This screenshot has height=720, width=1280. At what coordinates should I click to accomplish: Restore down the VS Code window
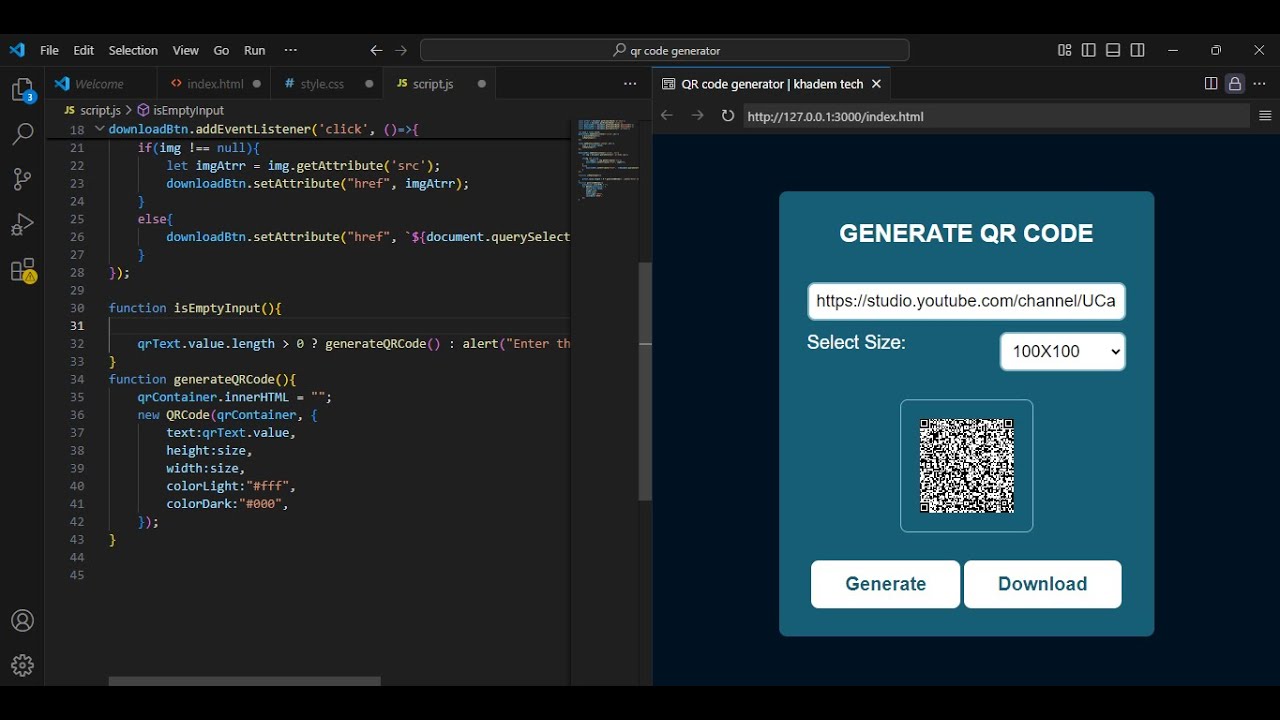(x=1216, y=50)
